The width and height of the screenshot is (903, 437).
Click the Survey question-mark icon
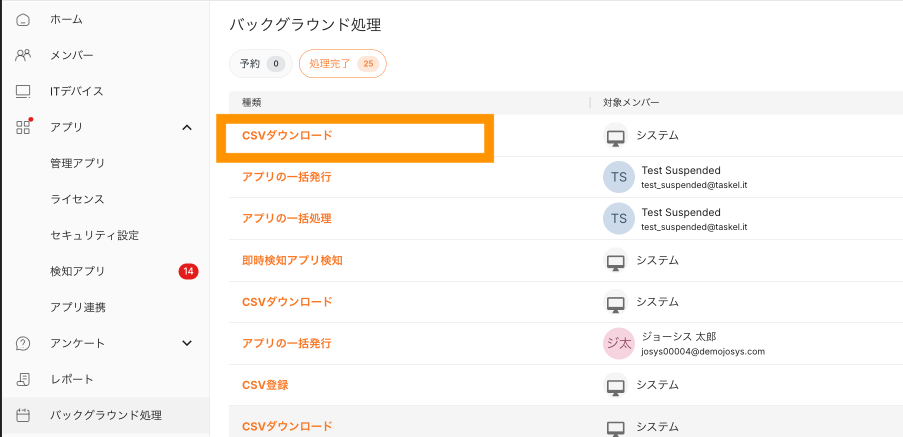point(23,343)
